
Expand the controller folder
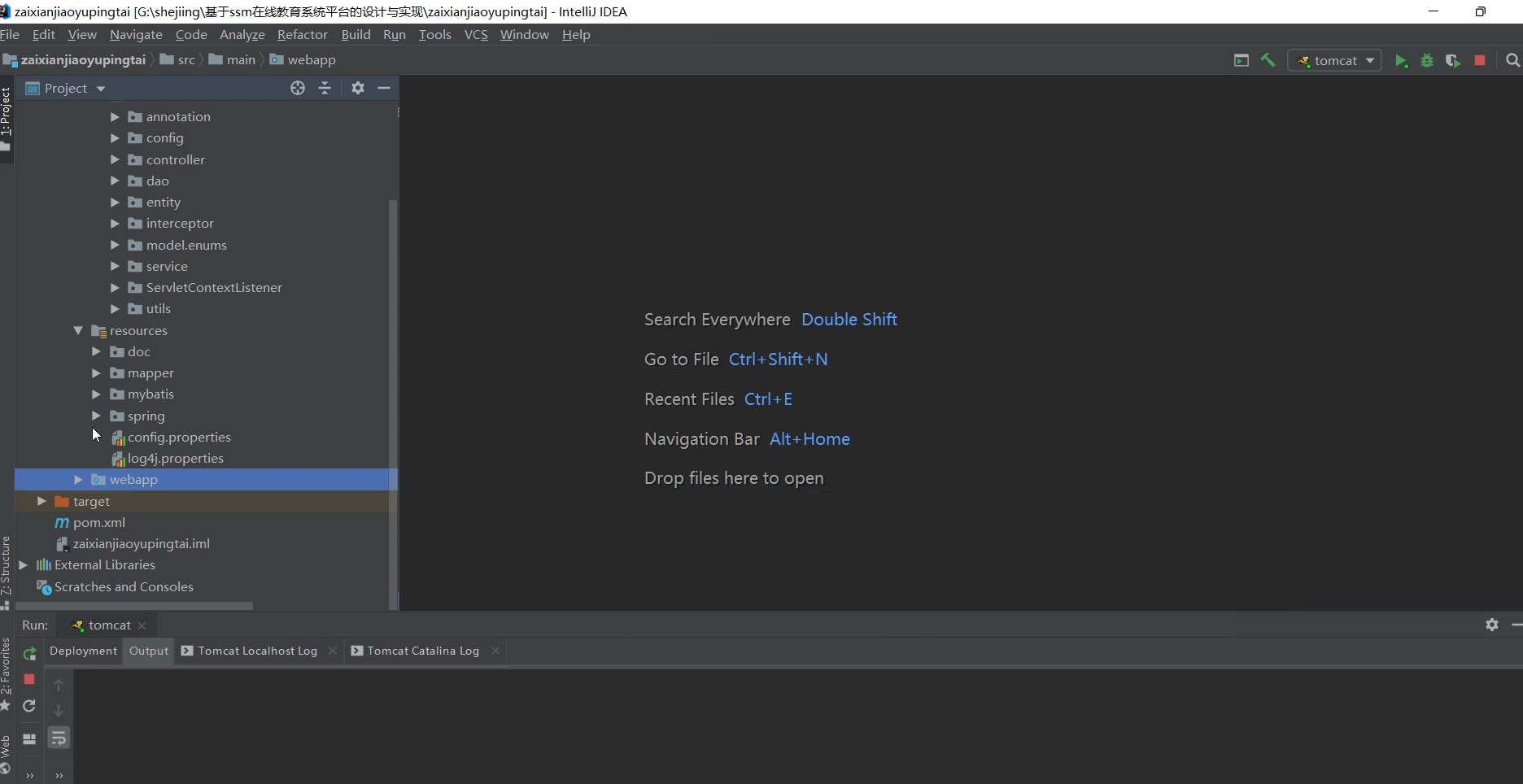(x=115, y=160)
